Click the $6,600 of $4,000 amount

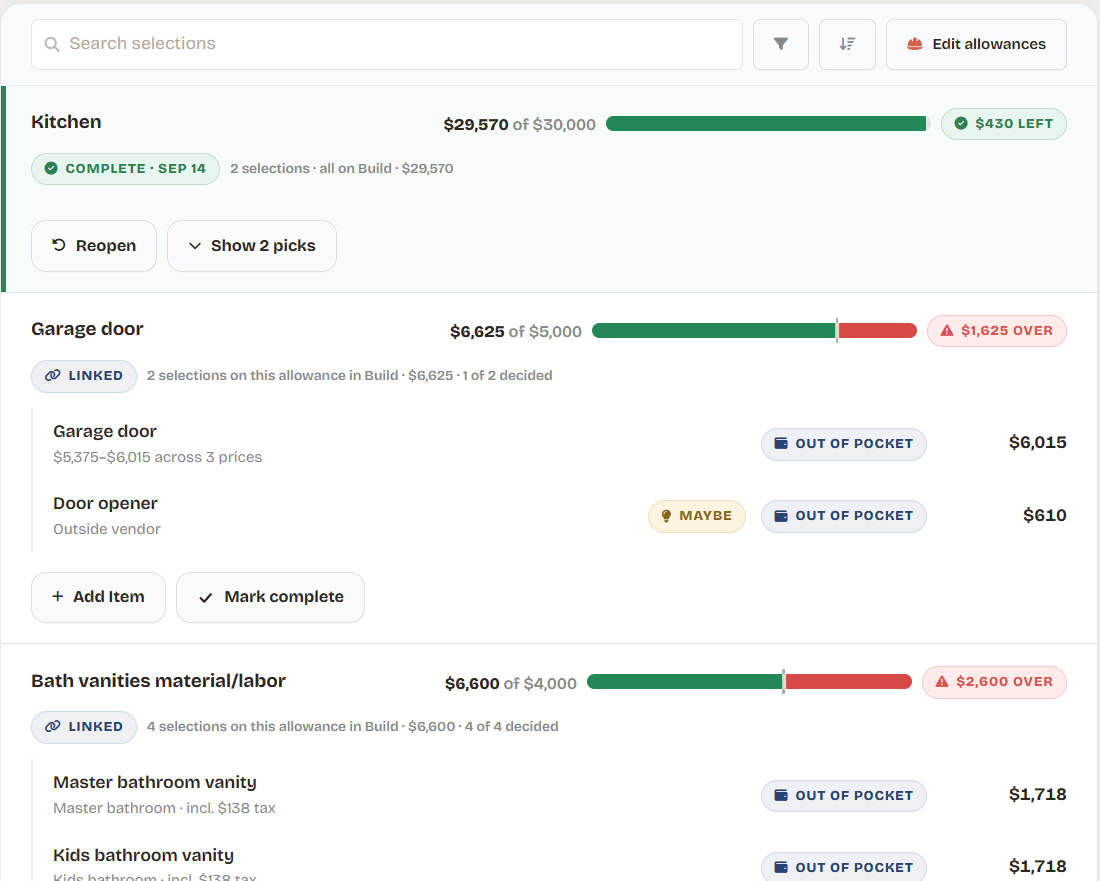[511, 684]
